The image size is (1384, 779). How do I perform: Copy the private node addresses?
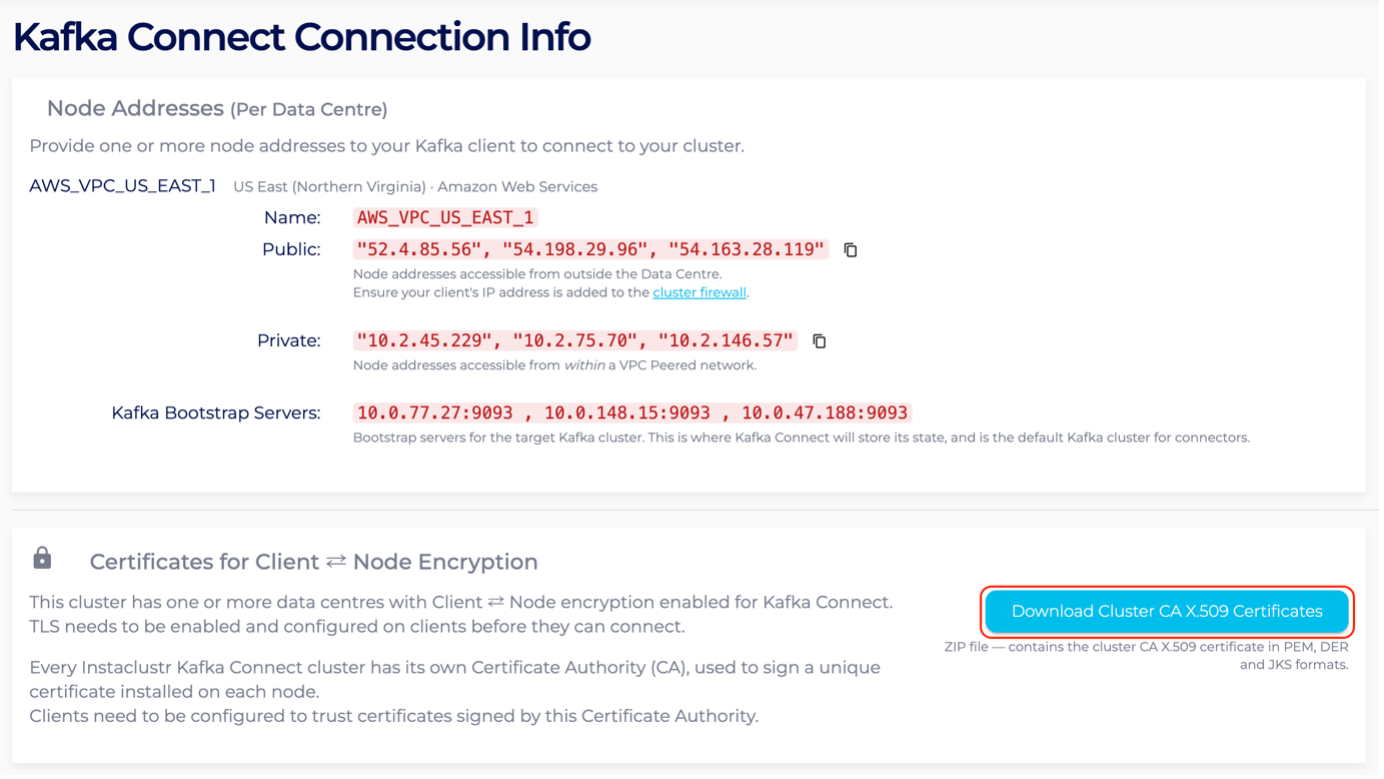click(x=822, y=341)
